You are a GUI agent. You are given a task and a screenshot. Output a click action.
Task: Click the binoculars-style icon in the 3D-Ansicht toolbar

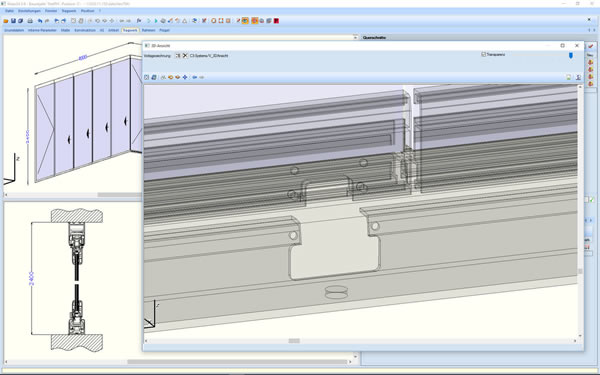163,77
